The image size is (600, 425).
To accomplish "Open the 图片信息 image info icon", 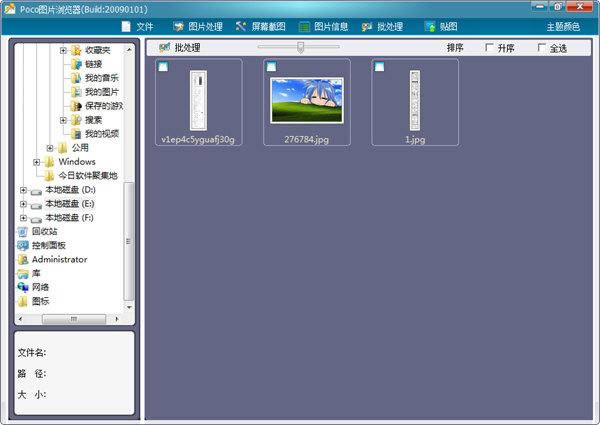I will pyautogui.click(x=304, y=26).
